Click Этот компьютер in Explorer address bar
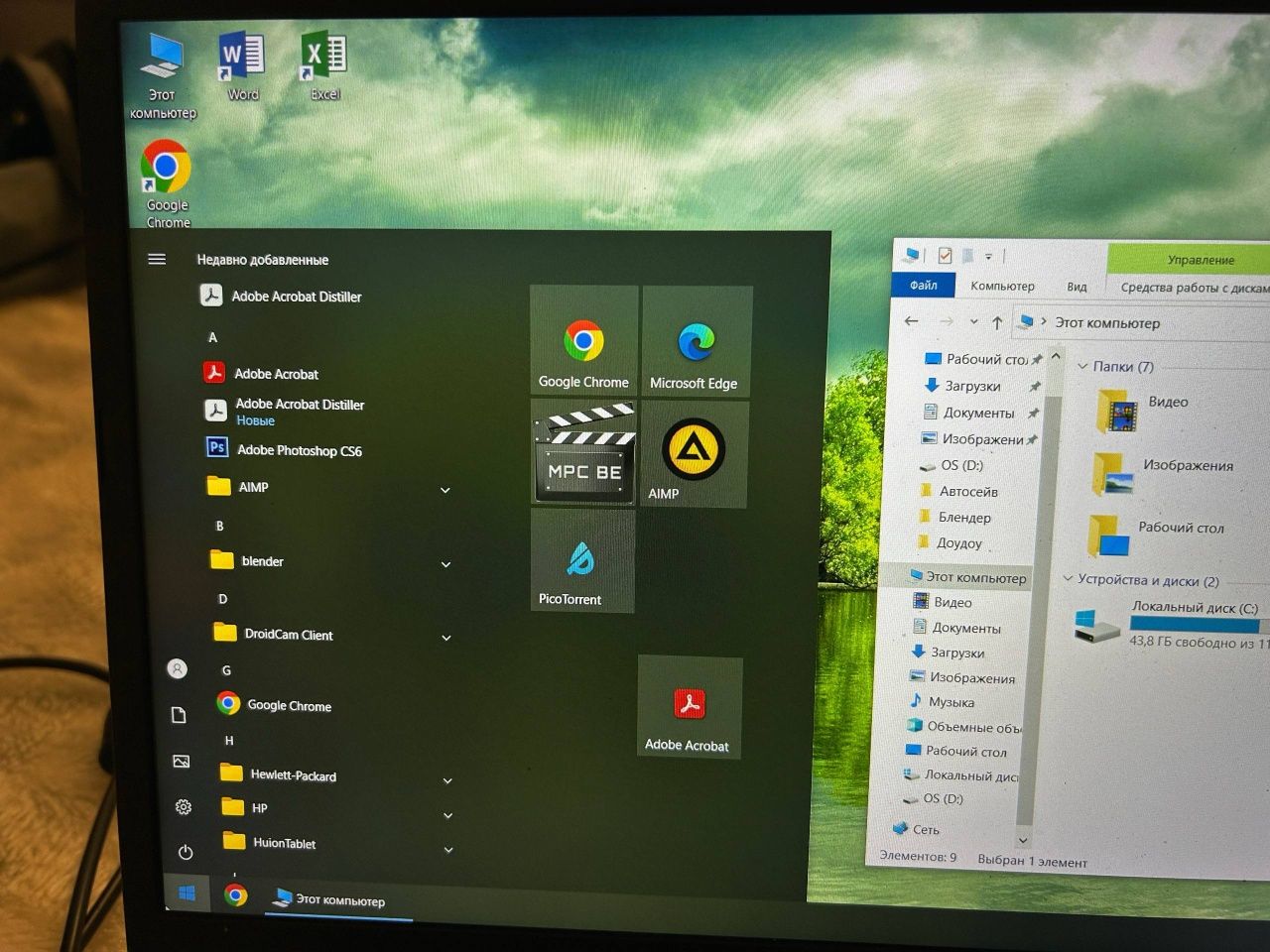This screenshot has height=952, width=1270. coord(1107,322)
